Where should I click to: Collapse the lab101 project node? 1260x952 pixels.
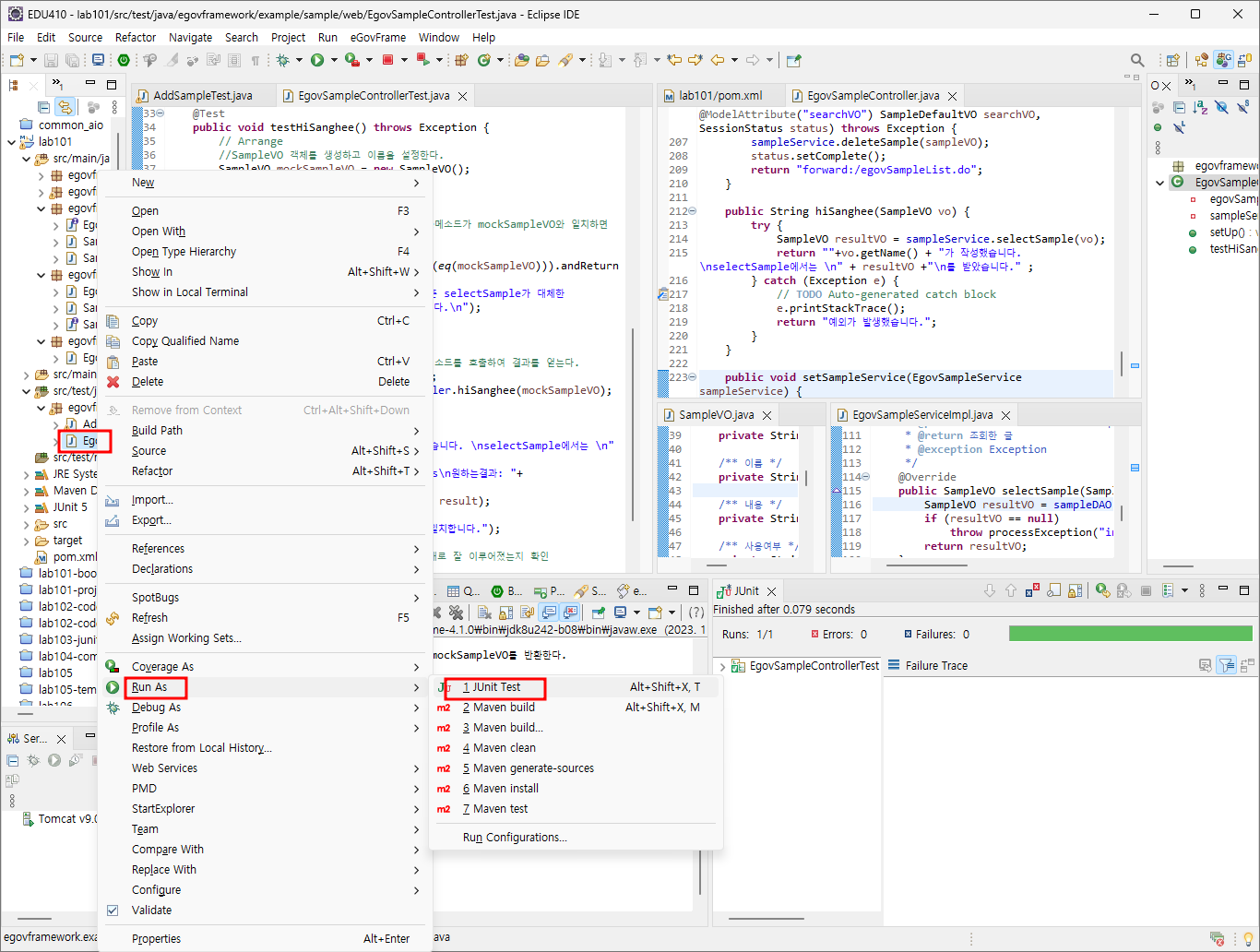(12, 142)
